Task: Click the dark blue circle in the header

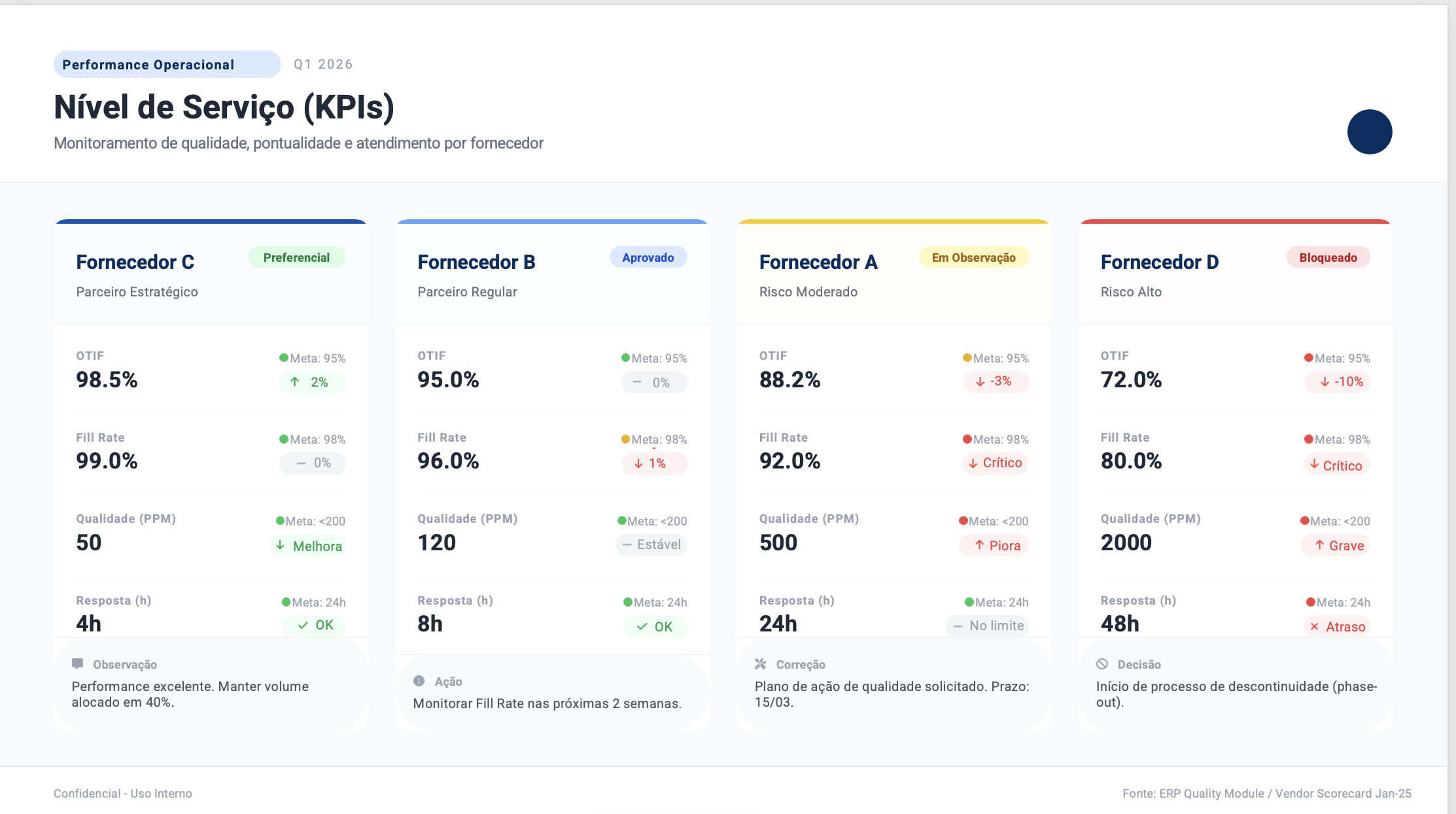Action: point(1370,132)
